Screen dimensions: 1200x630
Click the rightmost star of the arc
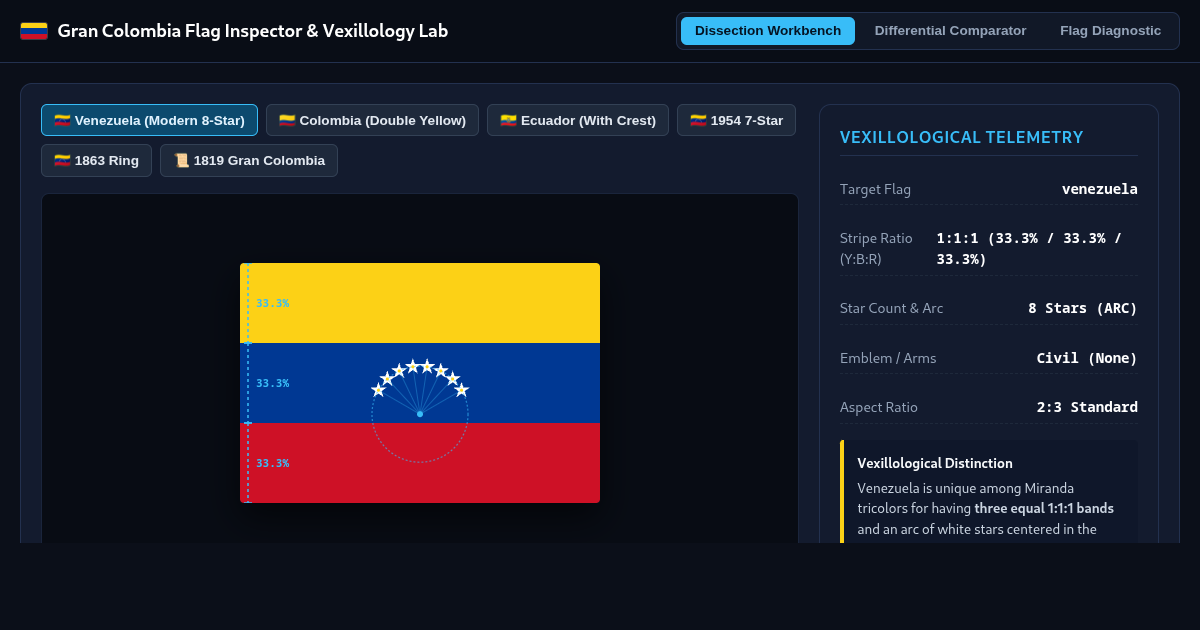462,390
